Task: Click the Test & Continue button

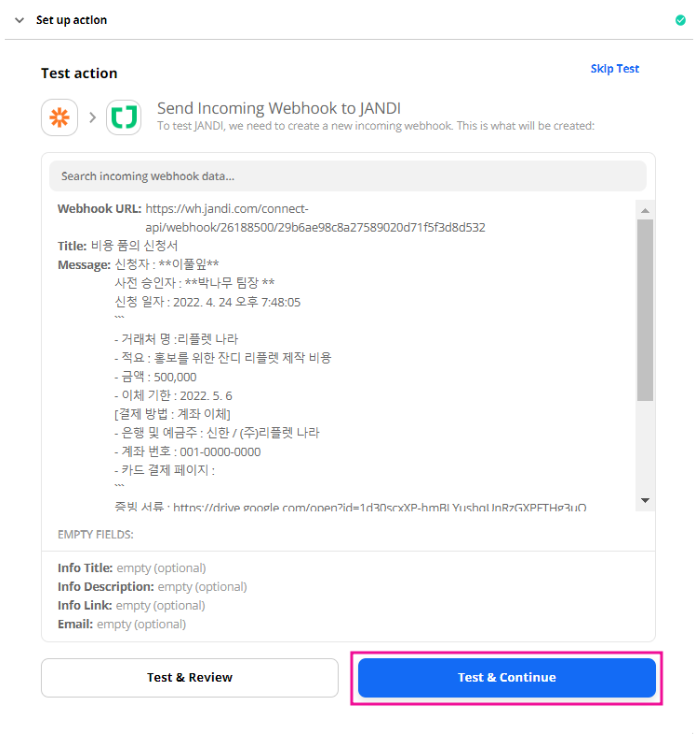Action: (x=506, y=678)
